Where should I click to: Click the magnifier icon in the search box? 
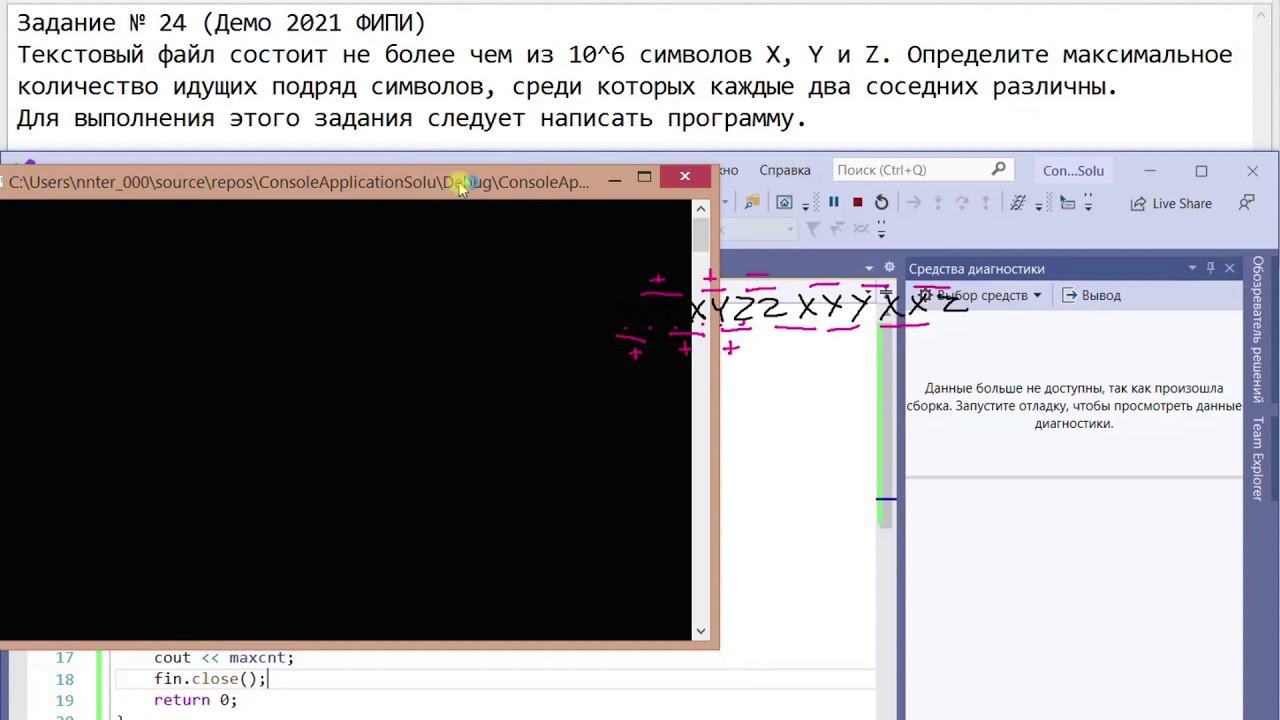[x=999, y=169]
